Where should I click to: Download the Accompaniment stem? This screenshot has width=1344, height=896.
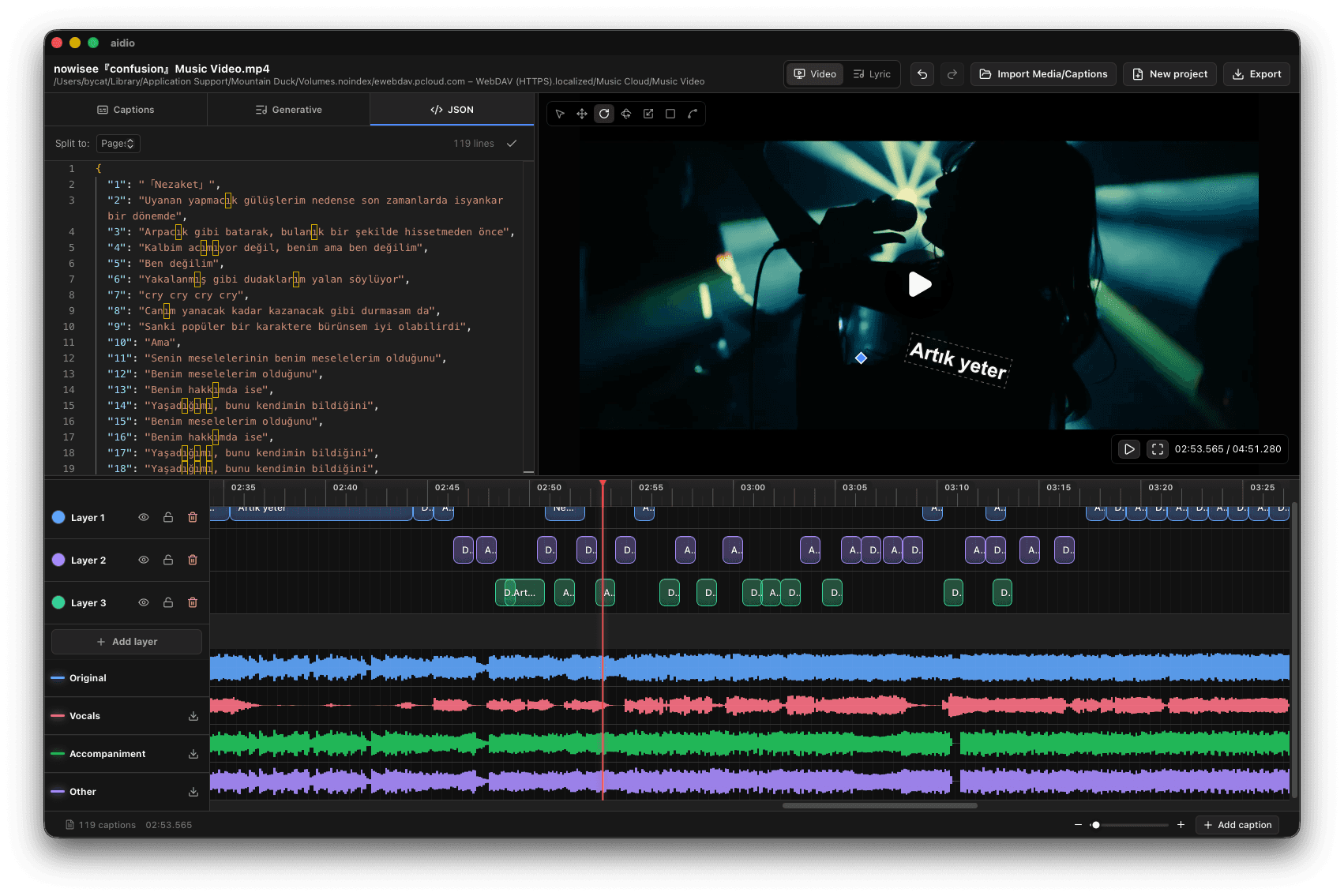tap(193, 754)
